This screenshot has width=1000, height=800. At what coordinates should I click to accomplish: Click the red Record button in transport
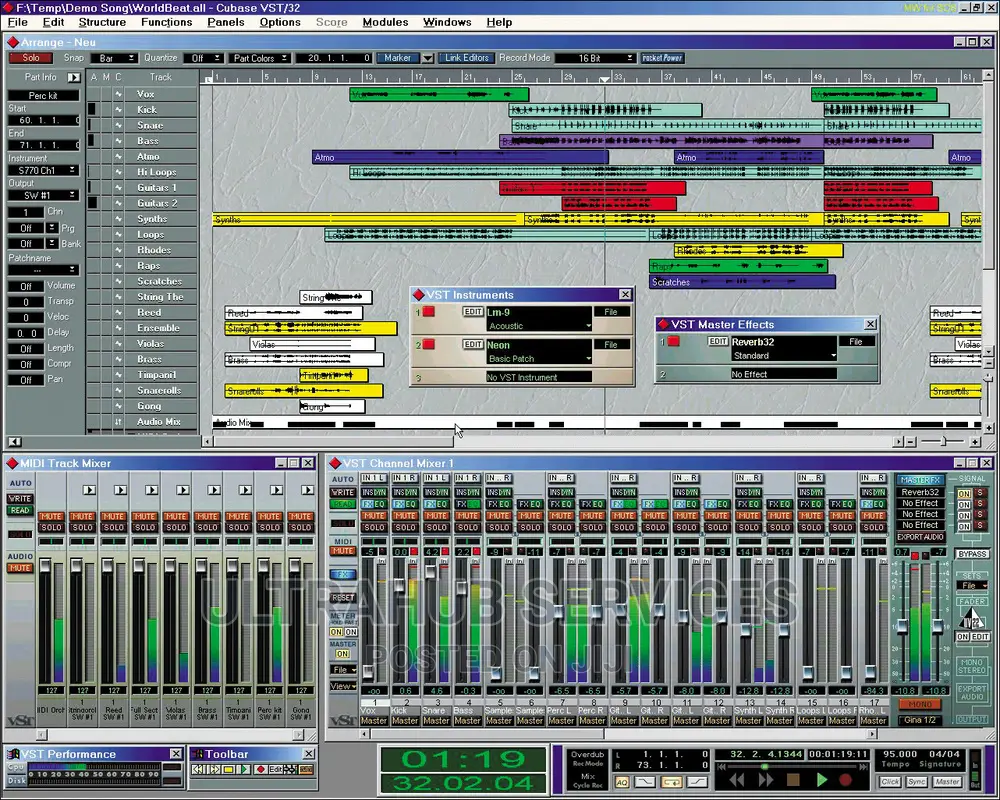click(x=846, y=780)
